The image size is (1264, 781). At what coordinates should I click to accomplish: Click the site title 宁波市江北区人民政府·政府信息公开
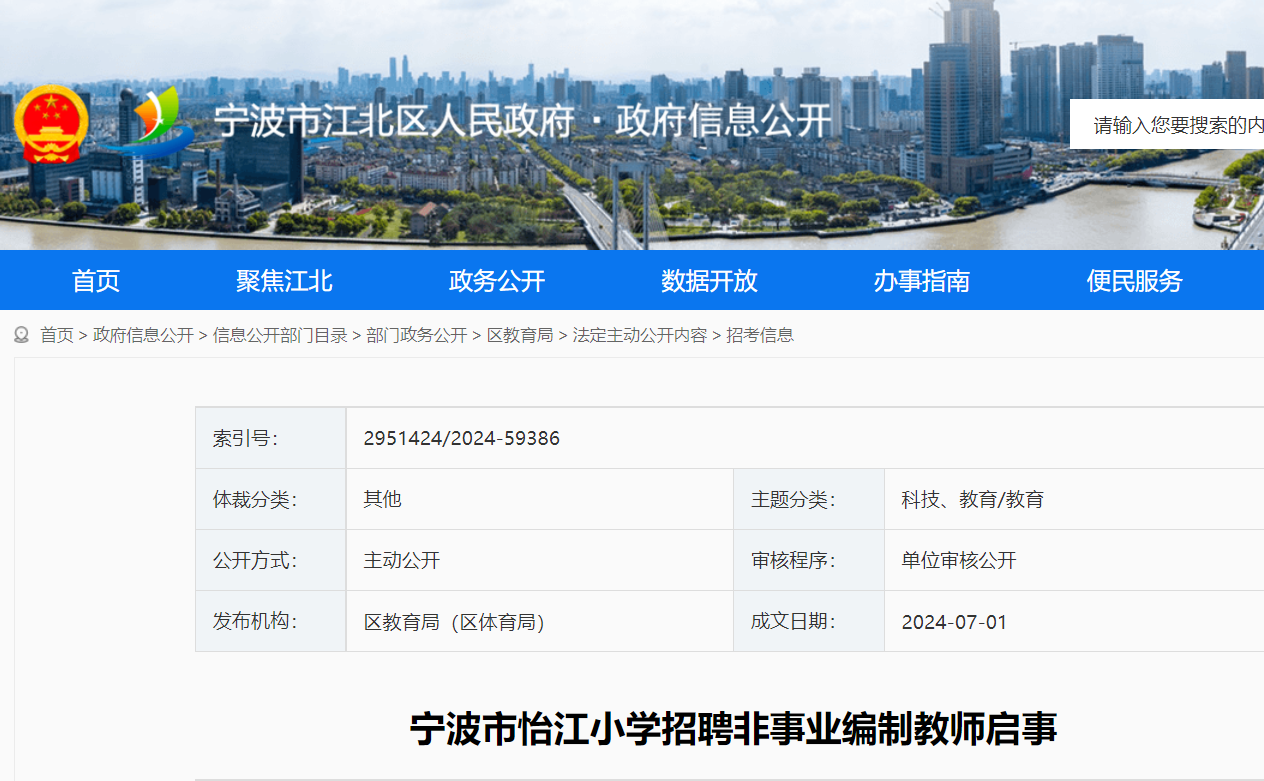pos(523,122)
